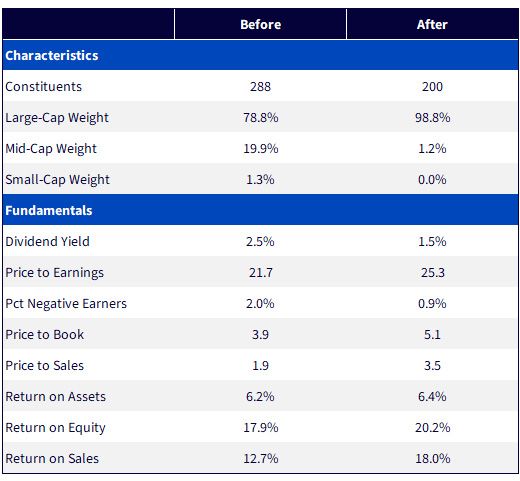Click the Mid-Cap Weight Before value 19.9%
Viewport: 520px width, 481px height.
[x=260, y=148]
